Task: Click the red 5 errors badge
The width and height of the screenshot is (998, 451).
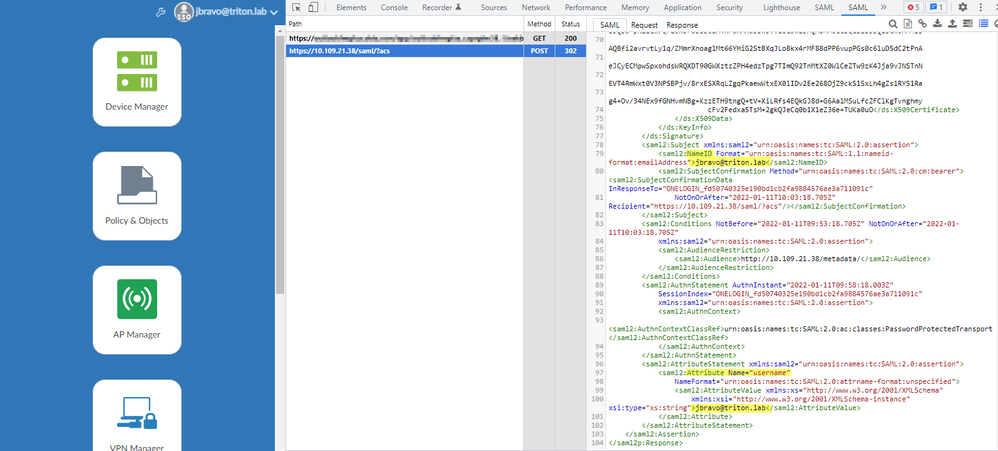Action: coord(912,7)
